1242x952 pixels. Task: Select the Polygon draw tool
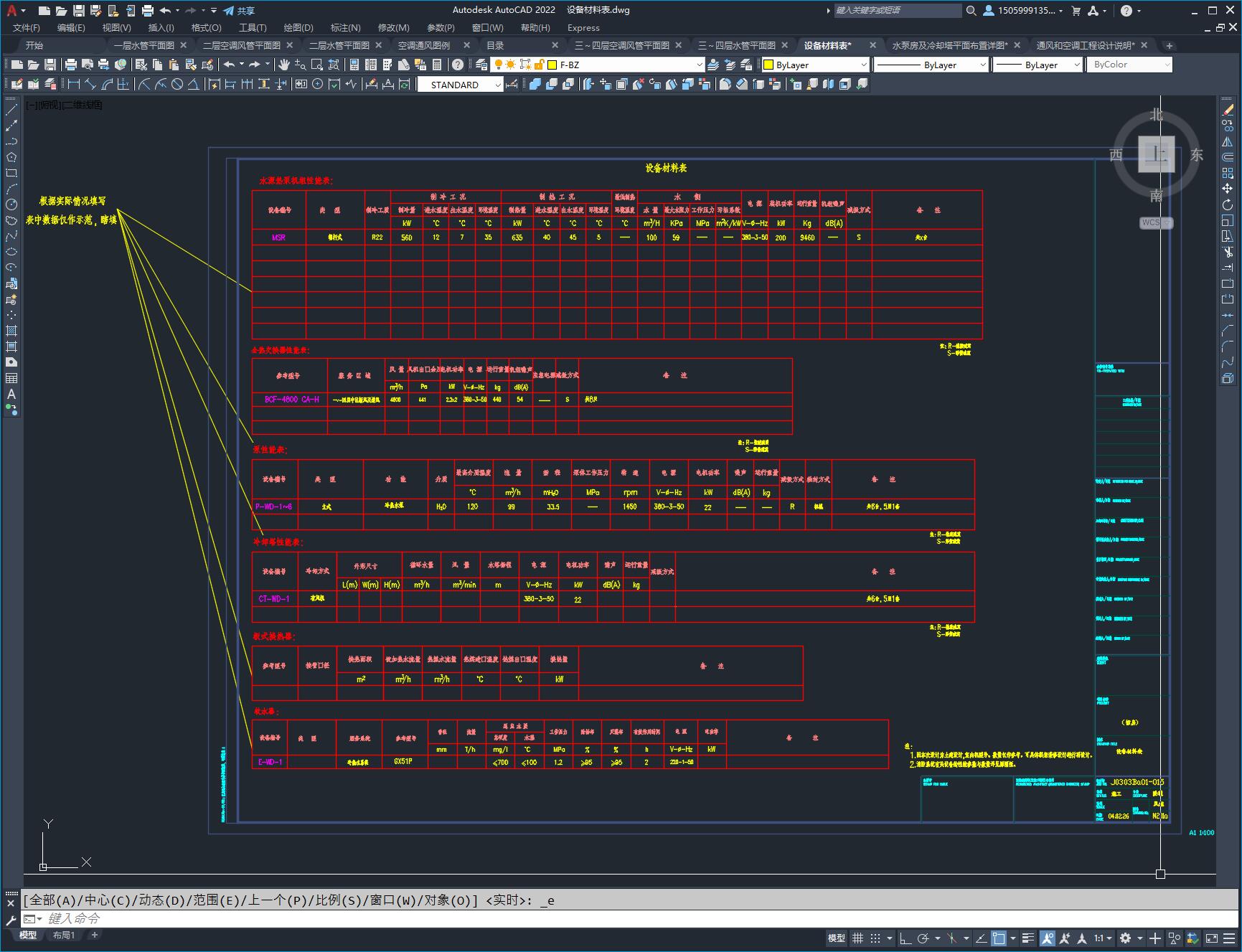pyautogui.click(x=11, y=158)
